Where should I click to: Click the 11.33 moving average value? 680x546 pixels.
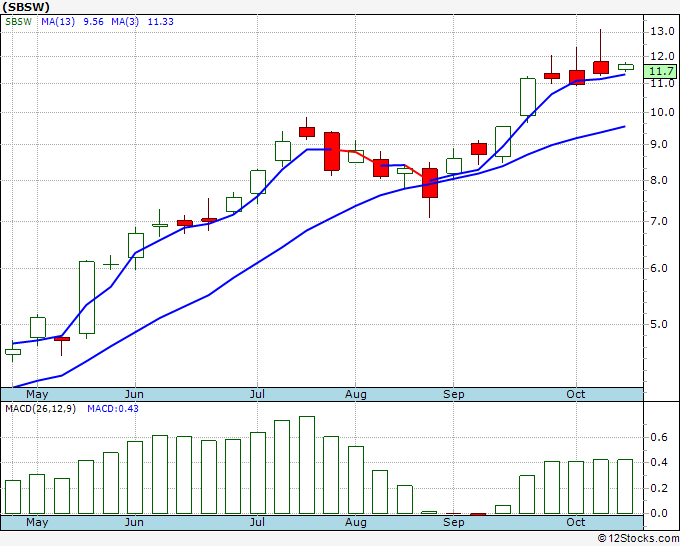160,22
